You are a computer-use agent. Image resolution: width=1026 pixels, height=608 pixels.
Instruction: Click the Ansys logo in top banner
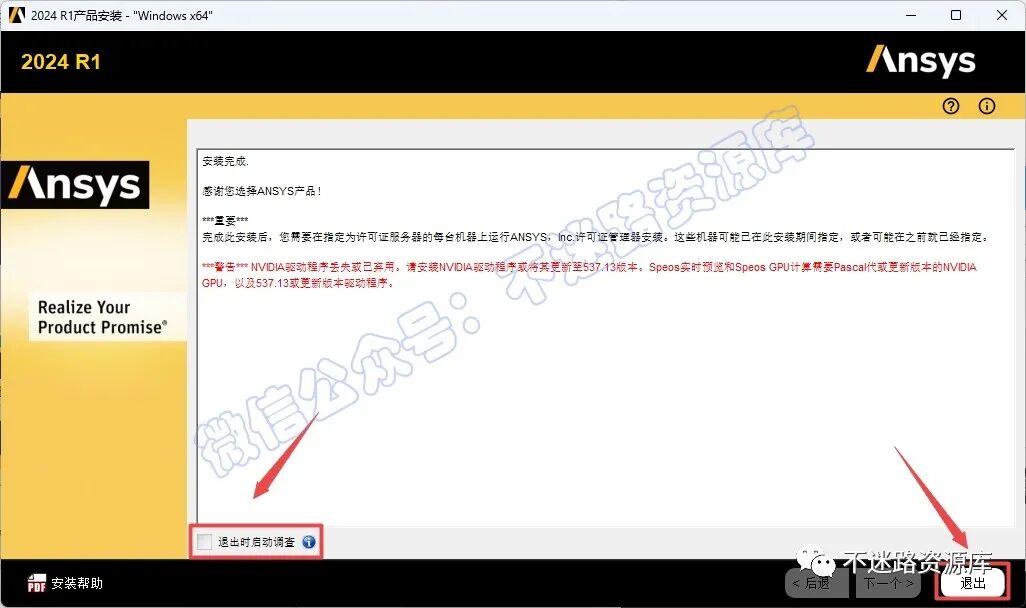921,61
